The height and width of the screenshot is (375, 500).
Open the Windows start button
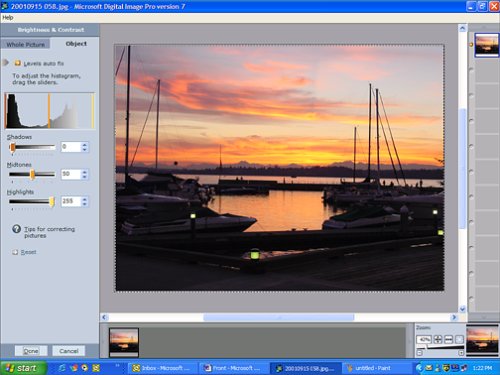23,368
